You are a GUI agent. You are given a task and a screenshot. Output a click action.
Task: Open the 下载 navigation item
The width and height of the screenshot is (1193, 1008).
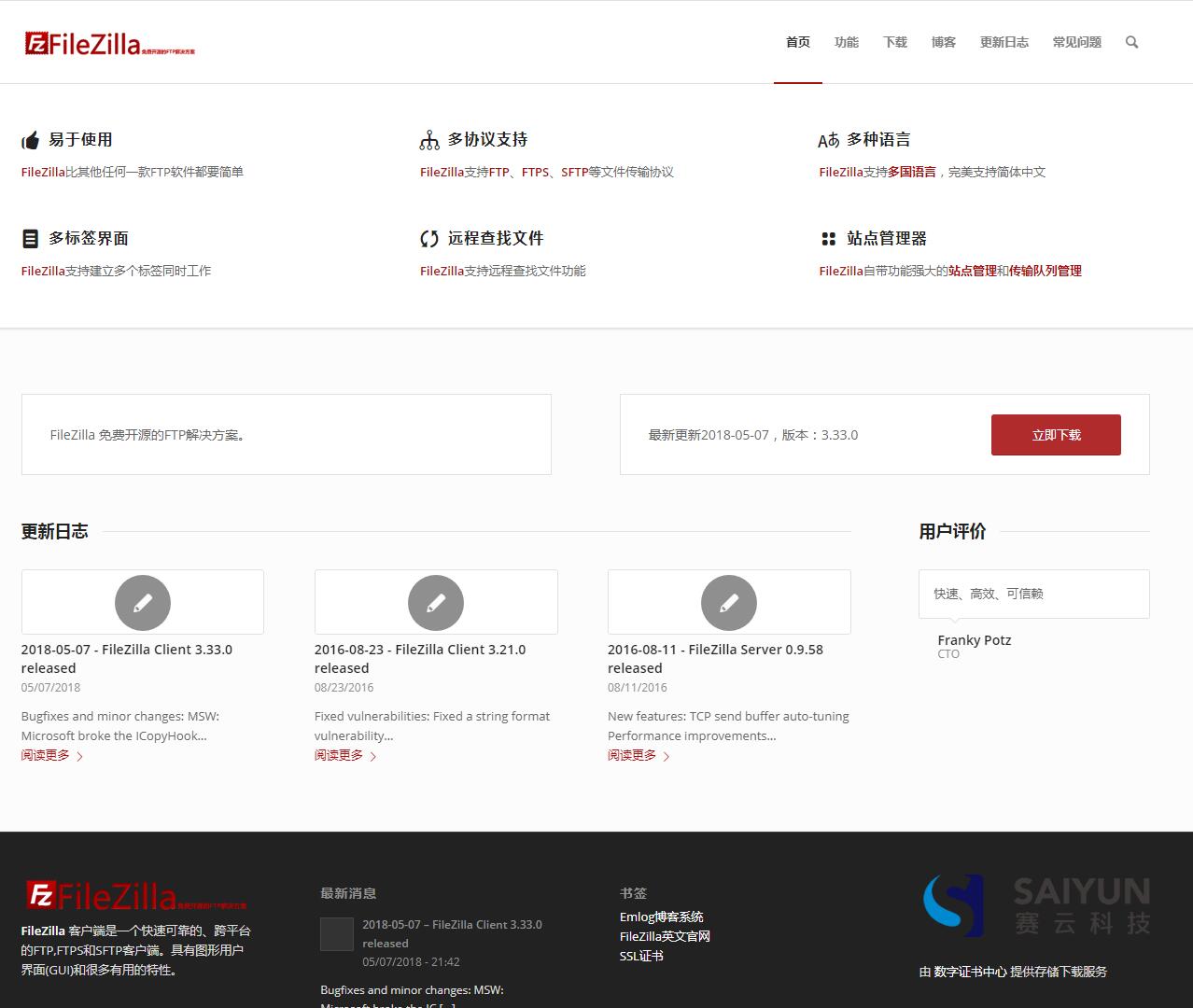pos(895,42)
